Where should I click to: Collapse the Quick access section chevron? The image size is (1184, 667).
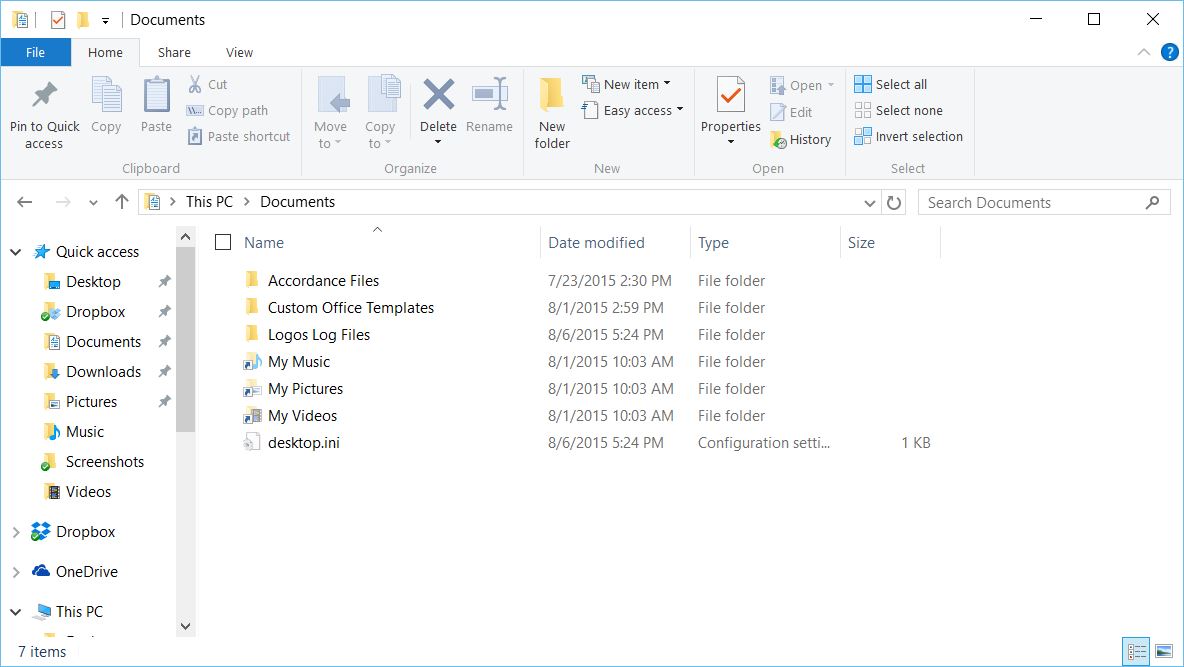pyautogui.click(x=14, y=251)
